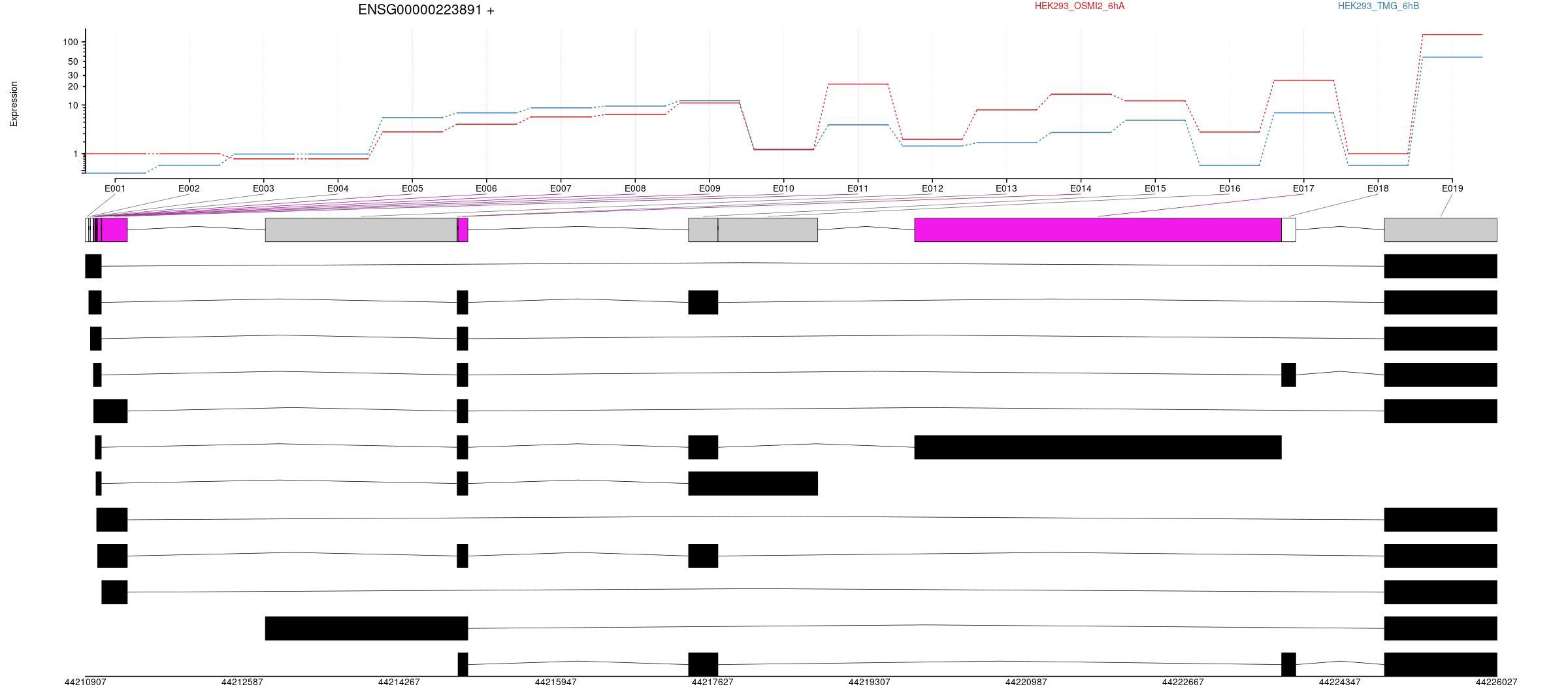Click the y-axis tick value 30

tap(73, 76)
